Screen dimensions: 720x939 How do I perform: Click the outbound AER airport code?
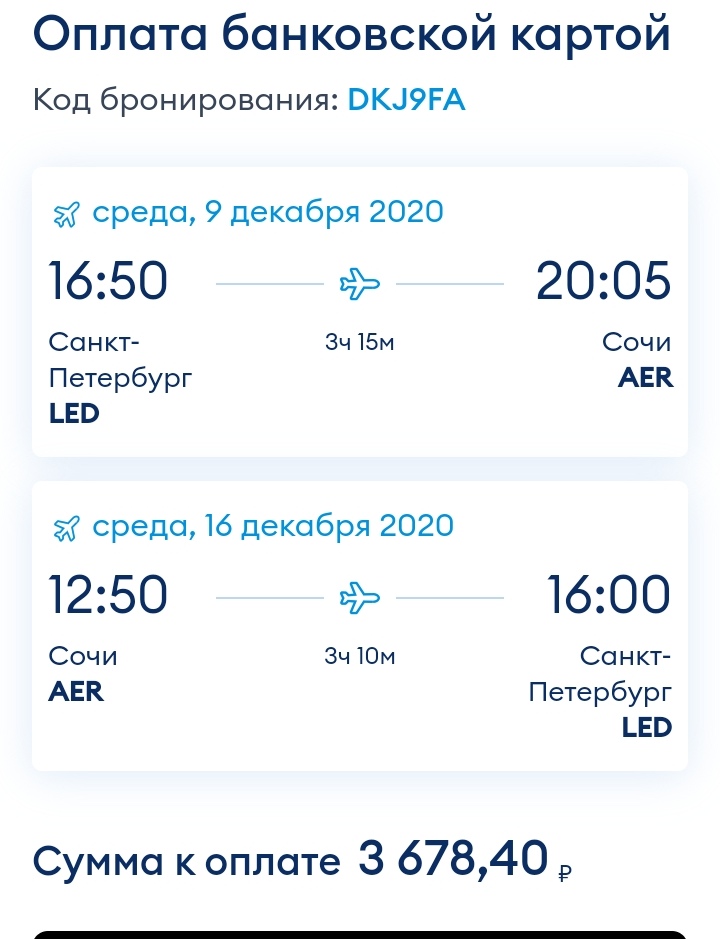click(645, 378)
